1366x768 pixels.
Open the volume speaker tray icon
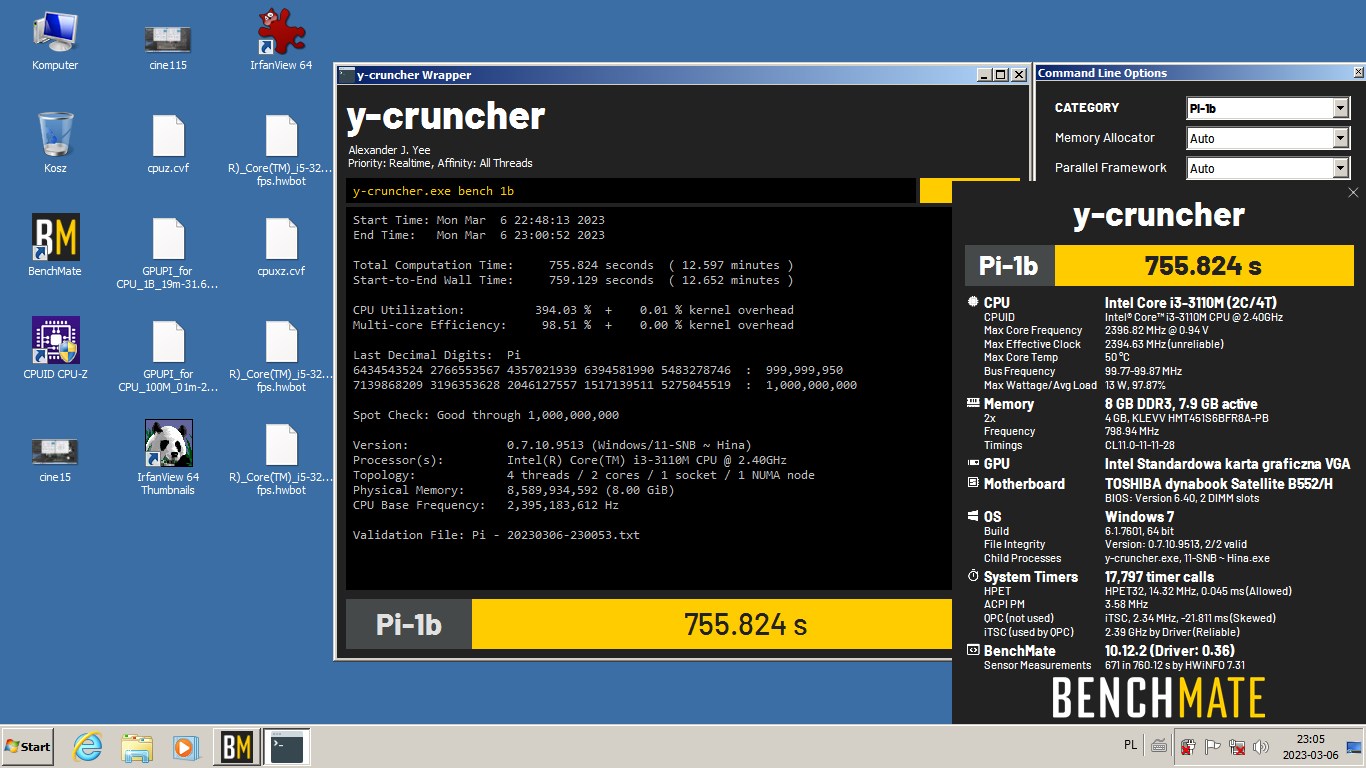pos(1262,746)
